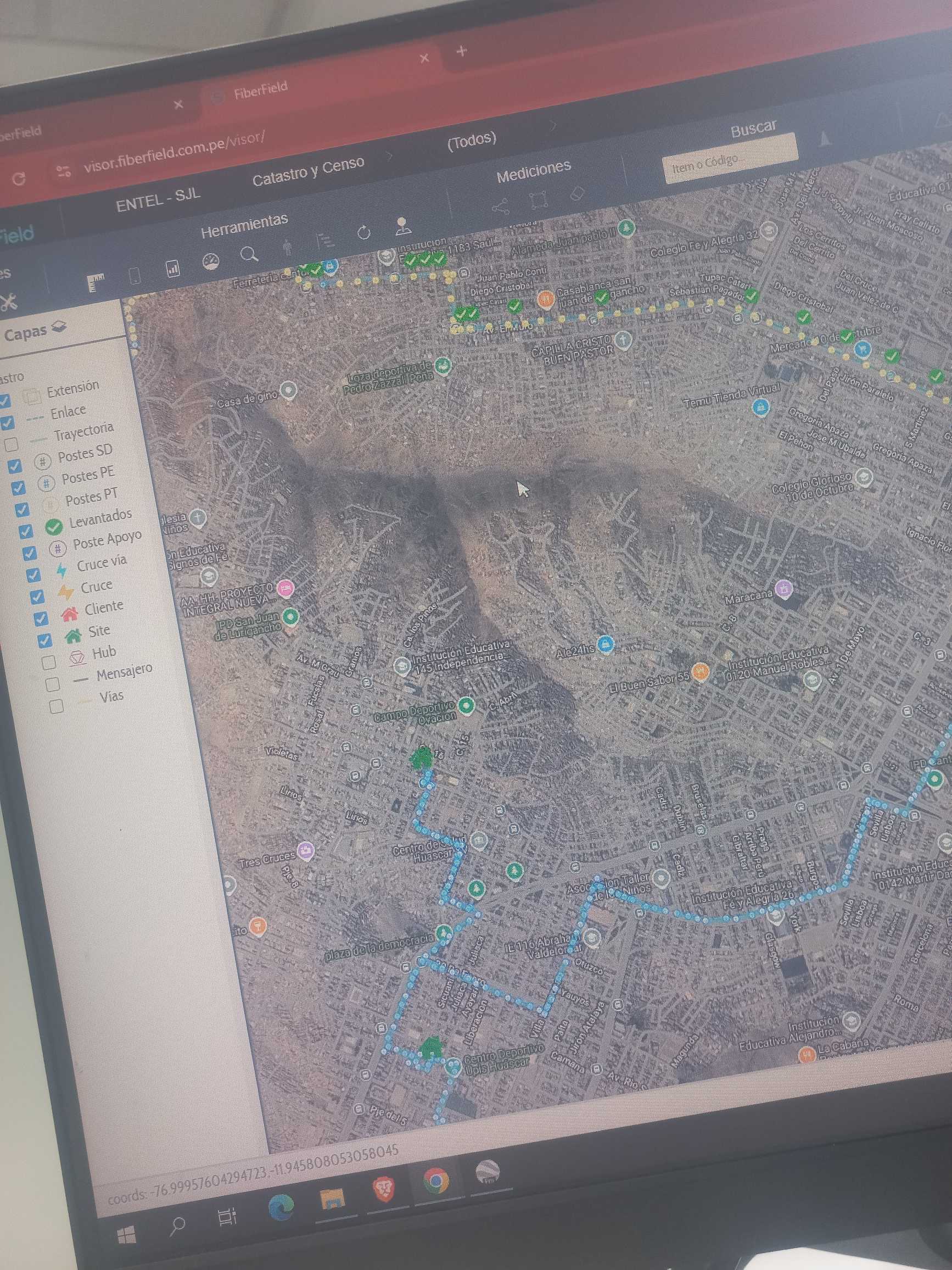Viewport: 952px width, 1270px height.
Task: Show the Mensajero layer
Action: pos(53,684)
